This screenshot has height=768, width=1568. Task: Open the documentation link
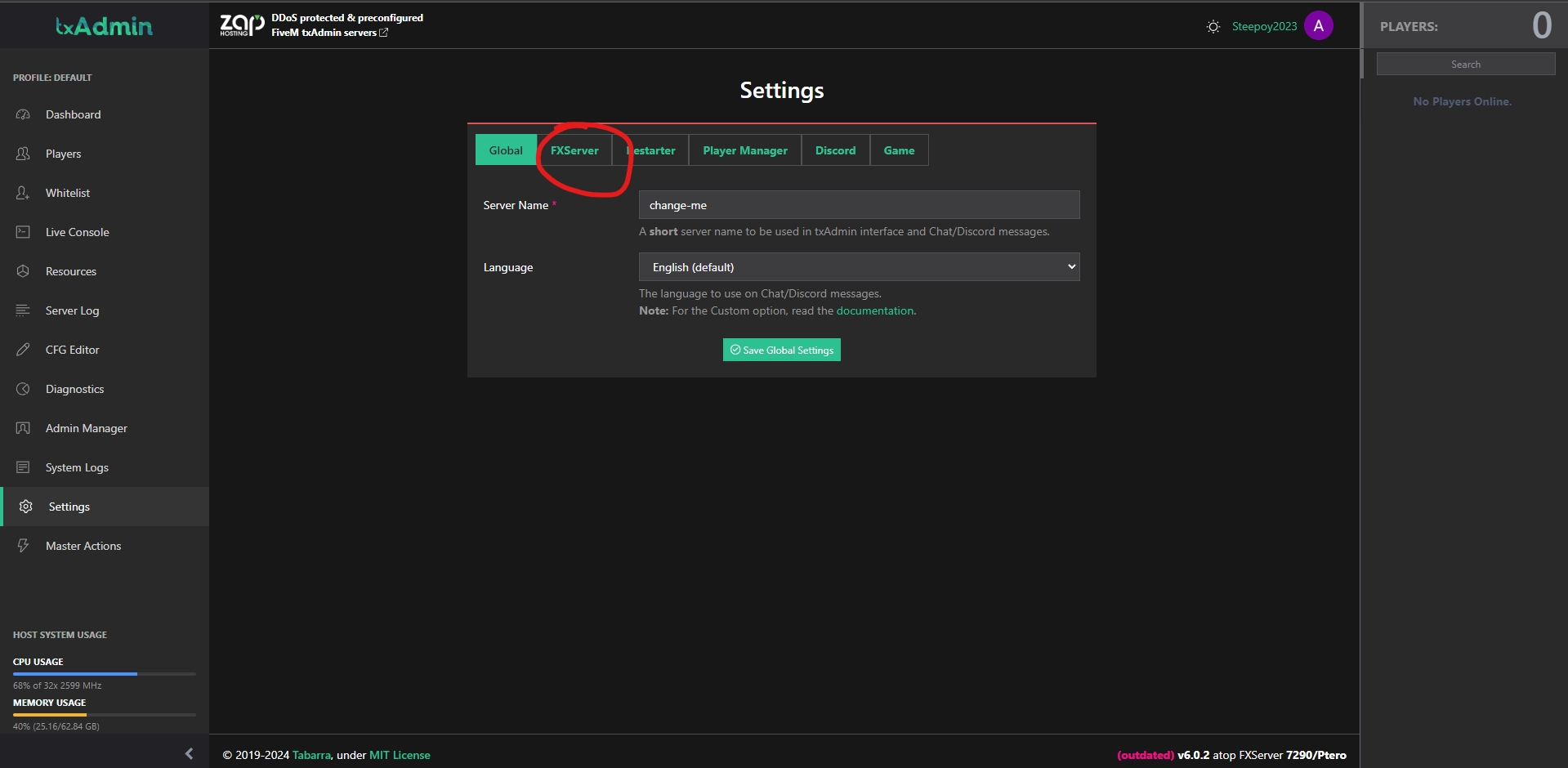(x=874, y=310)
